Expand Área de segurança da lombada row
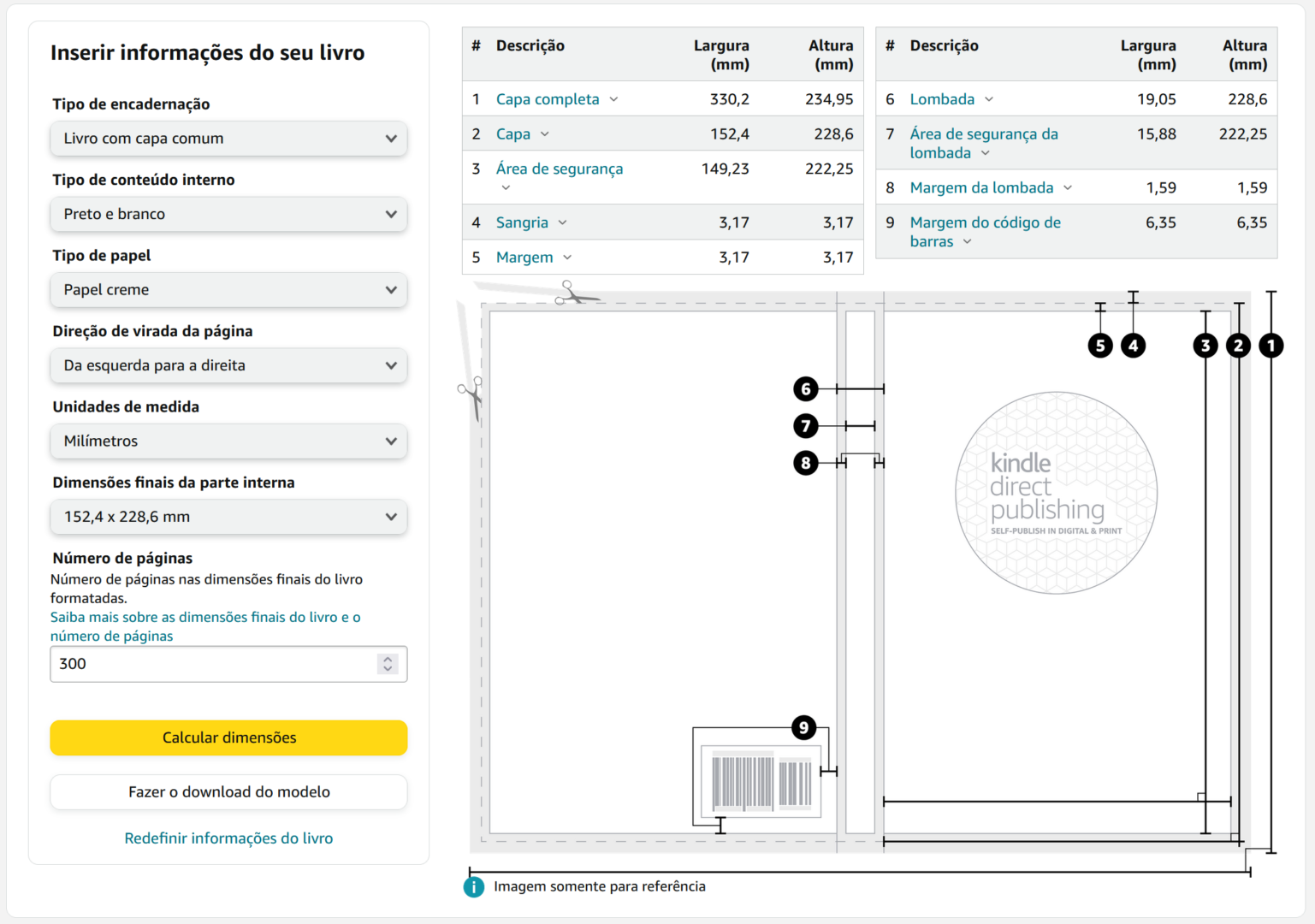 click(984, 144)
